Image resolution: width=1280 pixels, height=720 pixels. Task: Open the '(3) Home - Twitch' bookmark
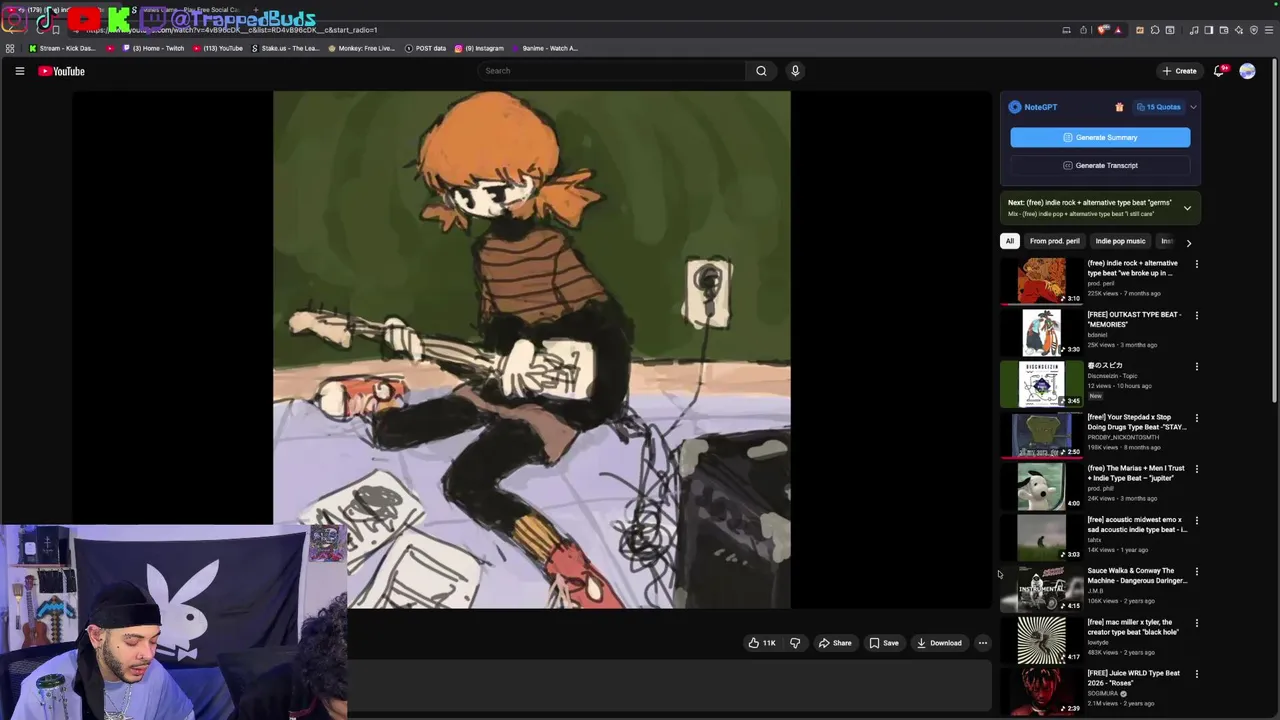click(x=153, y=48)
